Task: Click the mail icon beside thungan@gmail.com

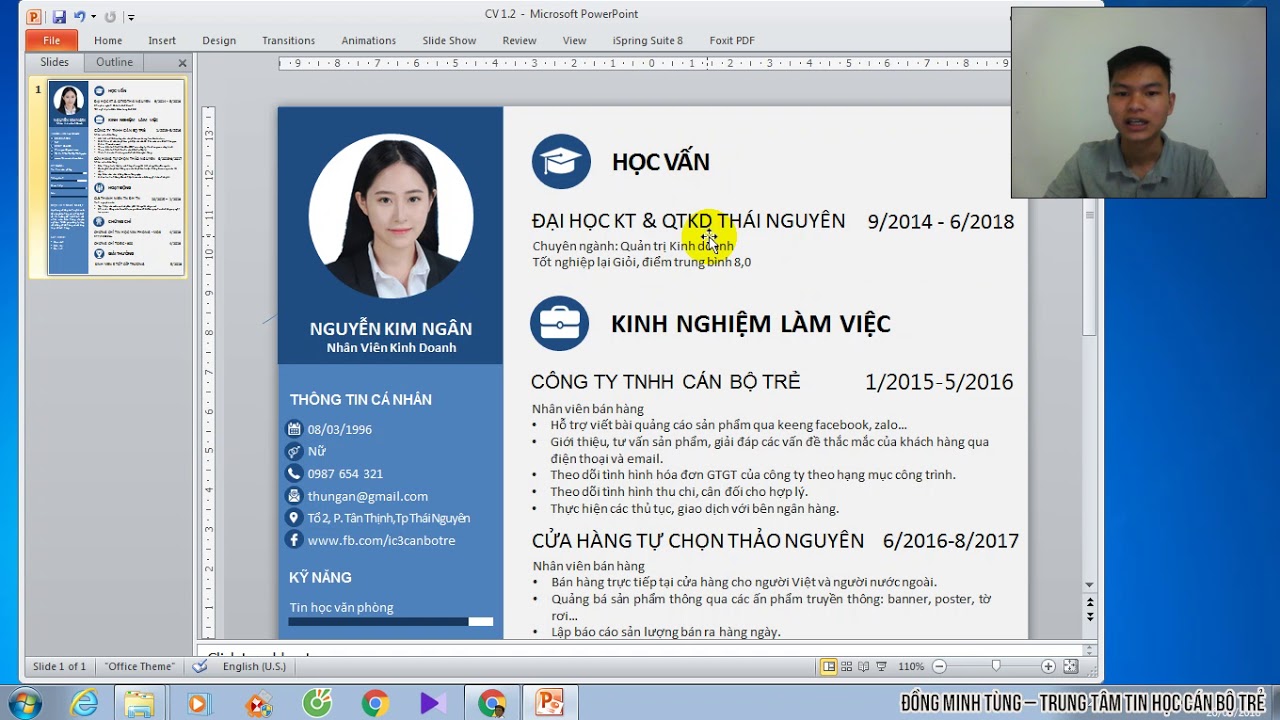Action: click(294, 496)
